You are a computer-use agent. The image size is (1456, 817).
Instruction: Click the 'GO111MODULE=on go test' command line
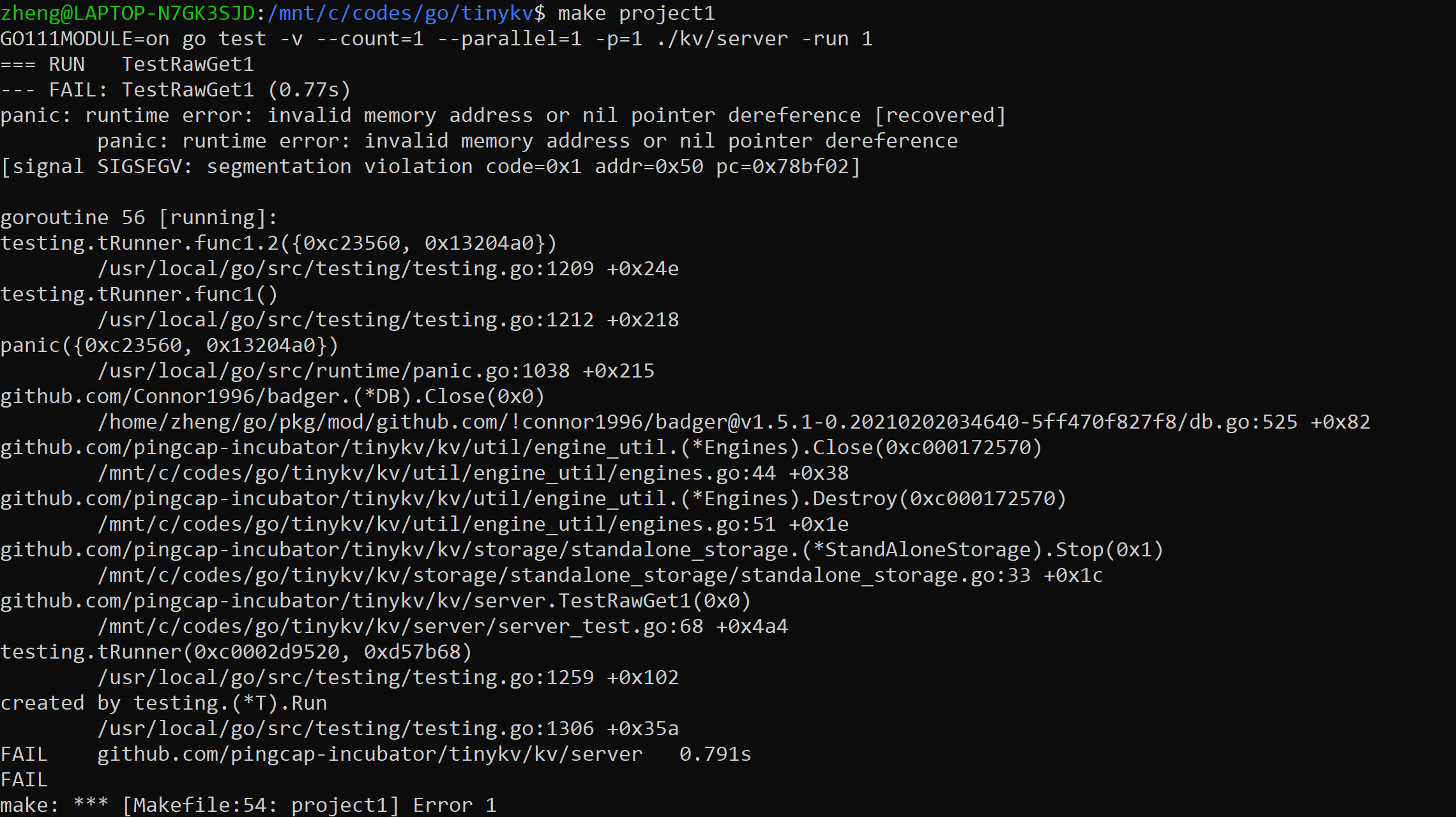436,39
